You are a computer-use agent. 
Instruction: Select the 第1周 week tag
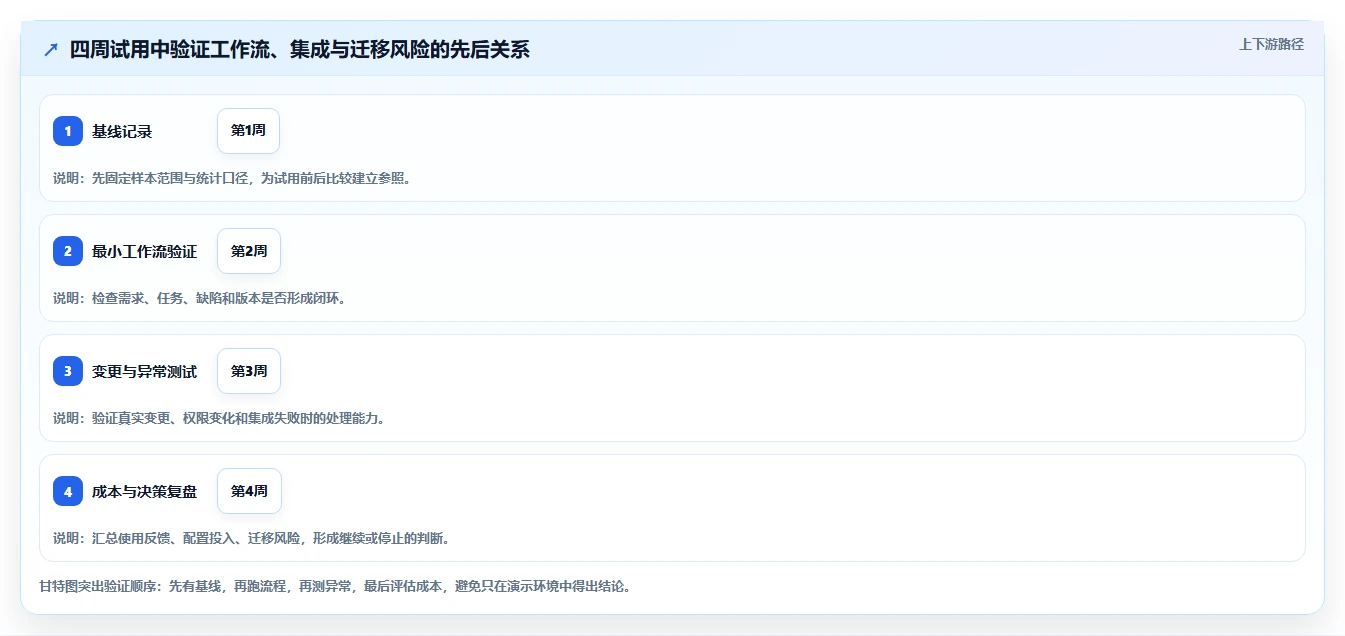pos(248,131)
